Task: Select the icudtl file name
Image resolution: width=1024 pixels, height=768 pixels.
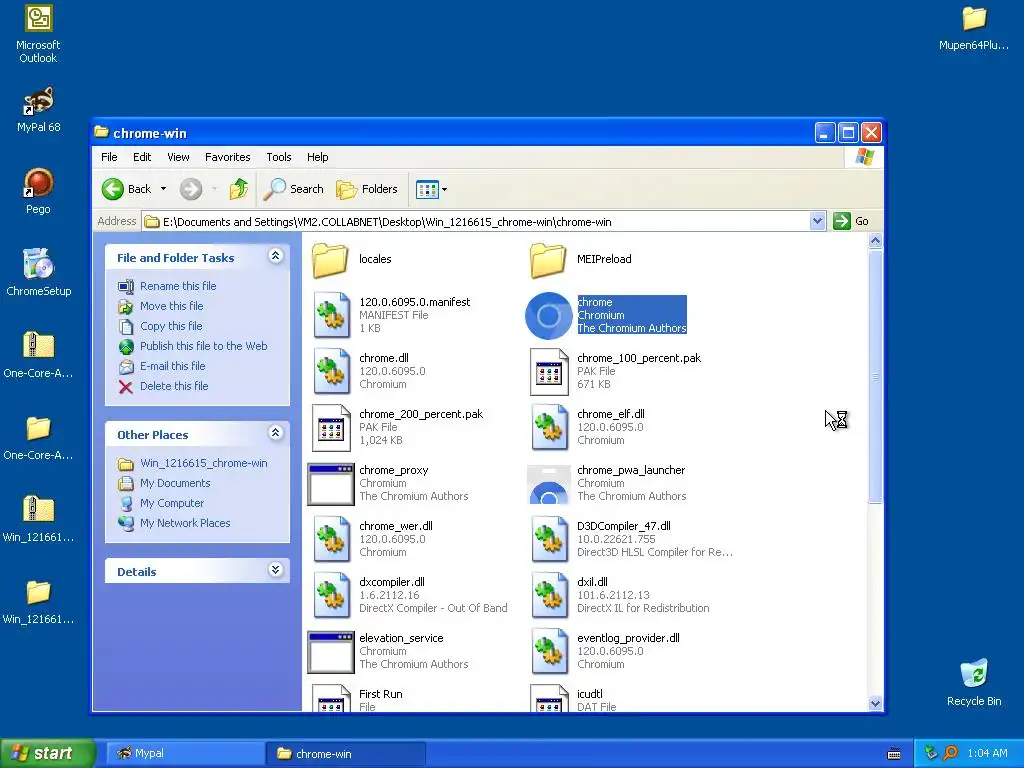Action: 590,694
